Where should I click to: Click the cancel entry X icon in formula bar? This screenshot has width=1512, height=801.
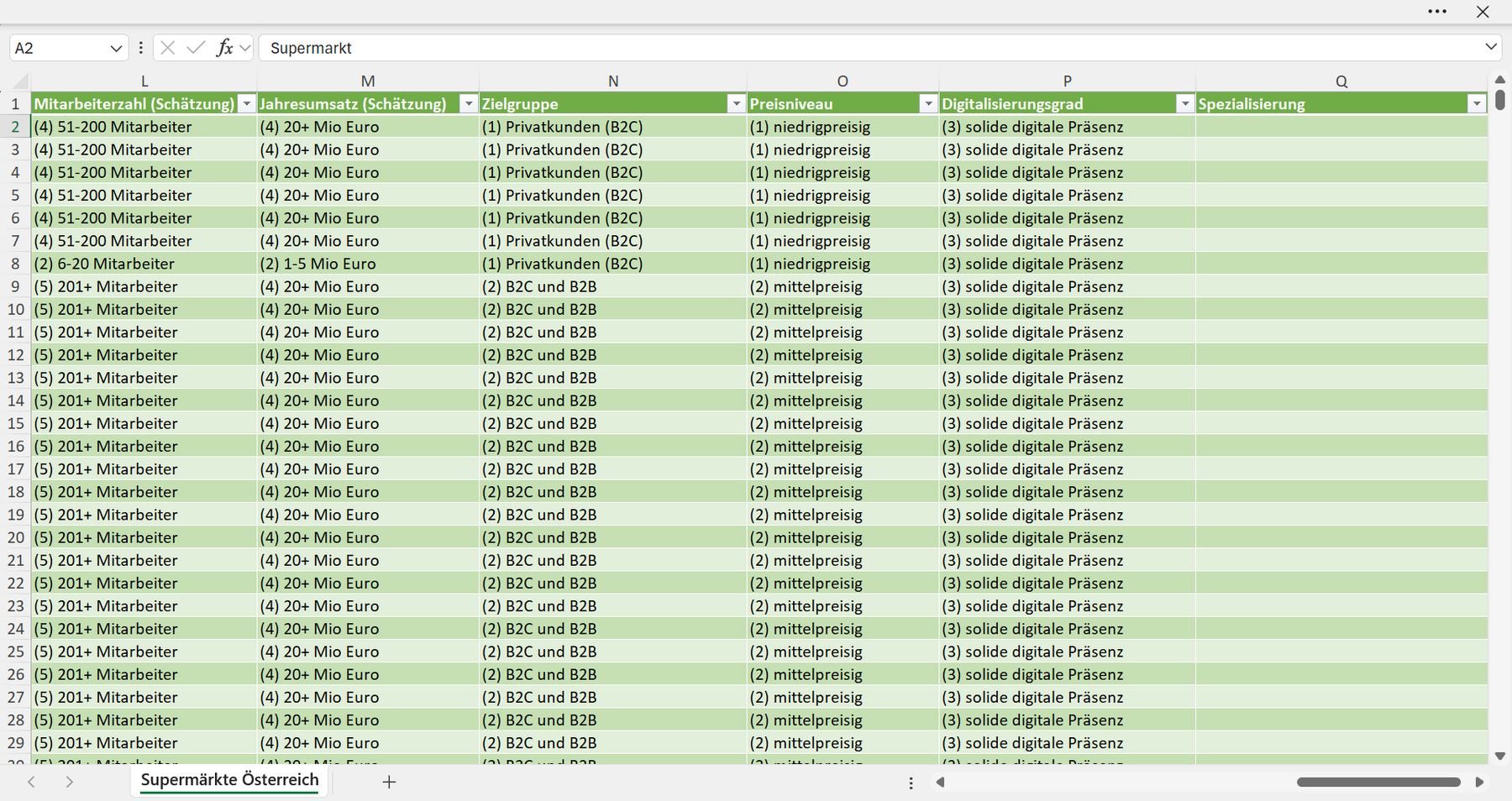pos(168,48)
